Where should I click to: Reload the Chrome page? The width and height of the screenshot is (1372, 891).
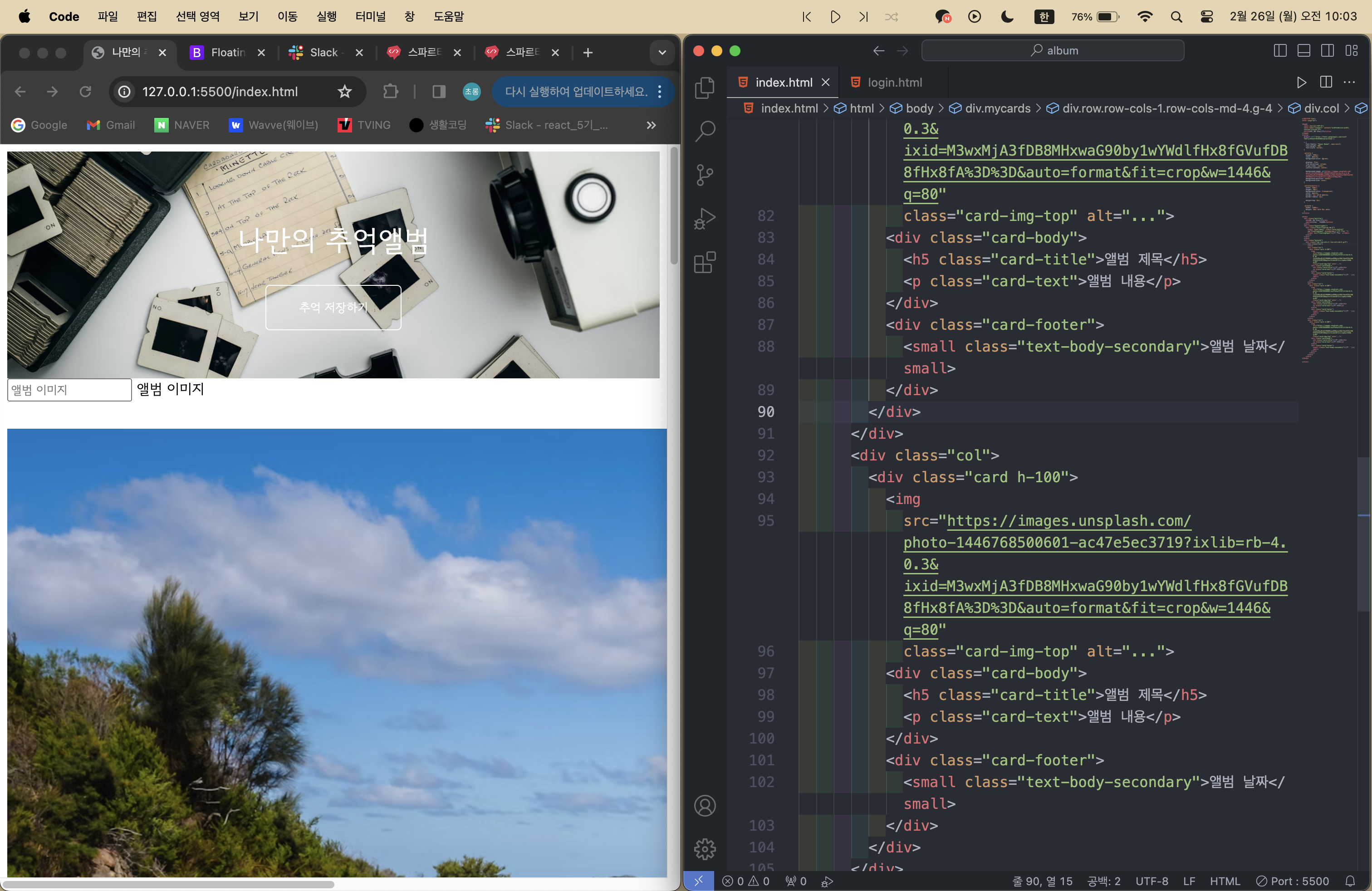(x=85, y=92)
